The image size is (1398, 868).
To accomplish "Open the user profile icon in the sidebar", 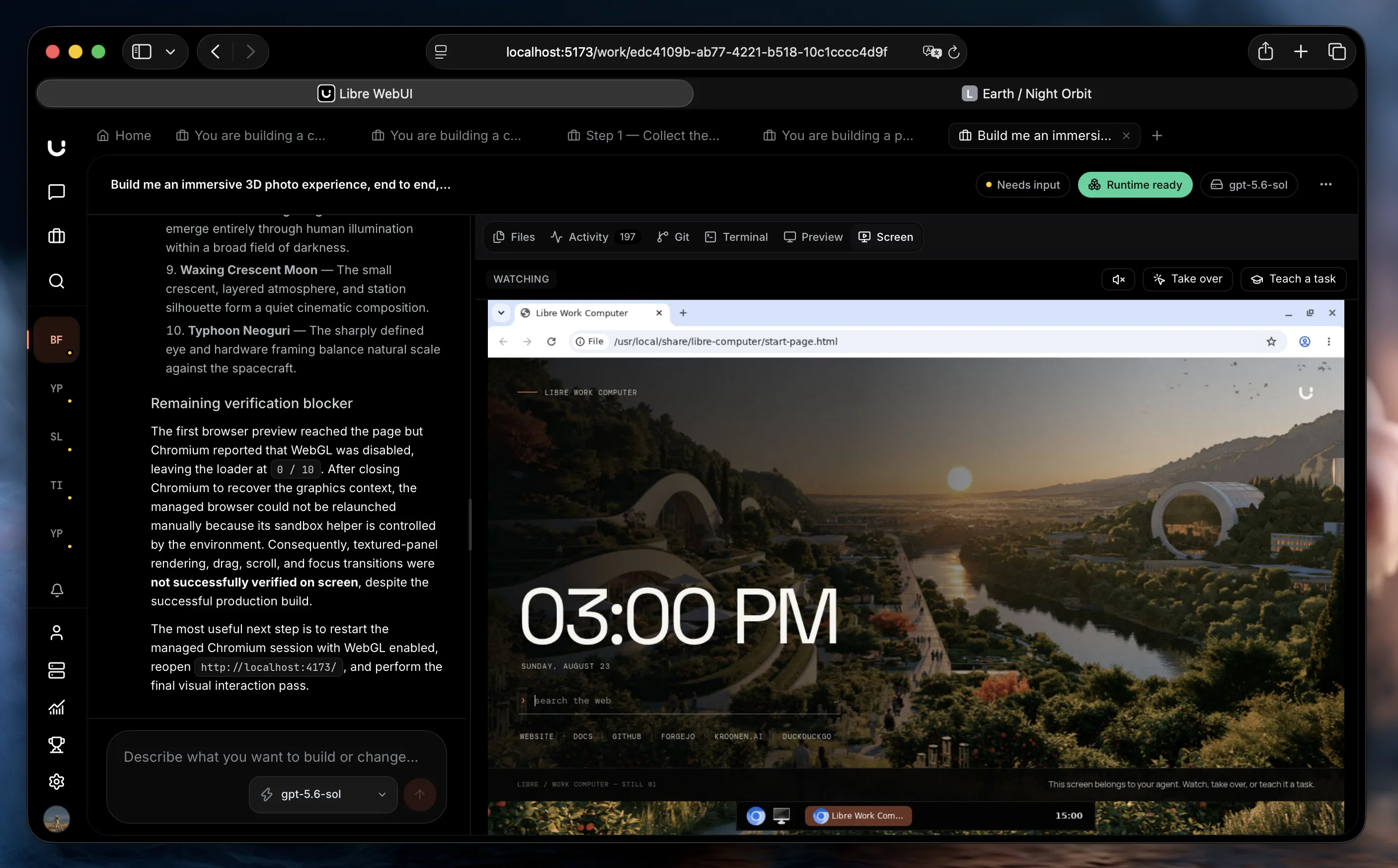I will 56,633.
